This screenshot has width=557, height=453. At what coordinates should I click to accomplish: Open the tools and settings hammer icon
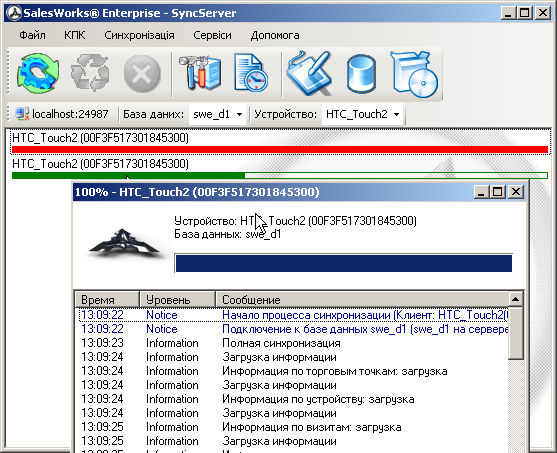pyautogui.click(x=200, y=73)
